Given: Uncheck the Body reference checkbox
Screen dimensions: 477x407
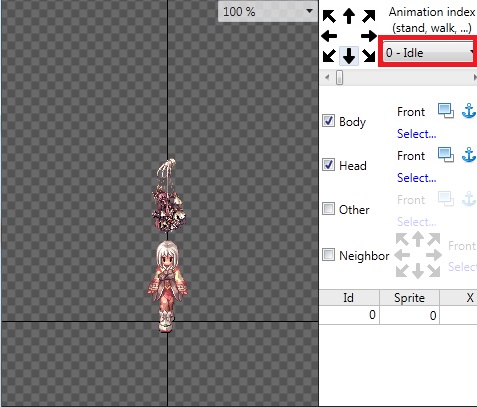Looking at the screenshot, I should click(328, 121).
